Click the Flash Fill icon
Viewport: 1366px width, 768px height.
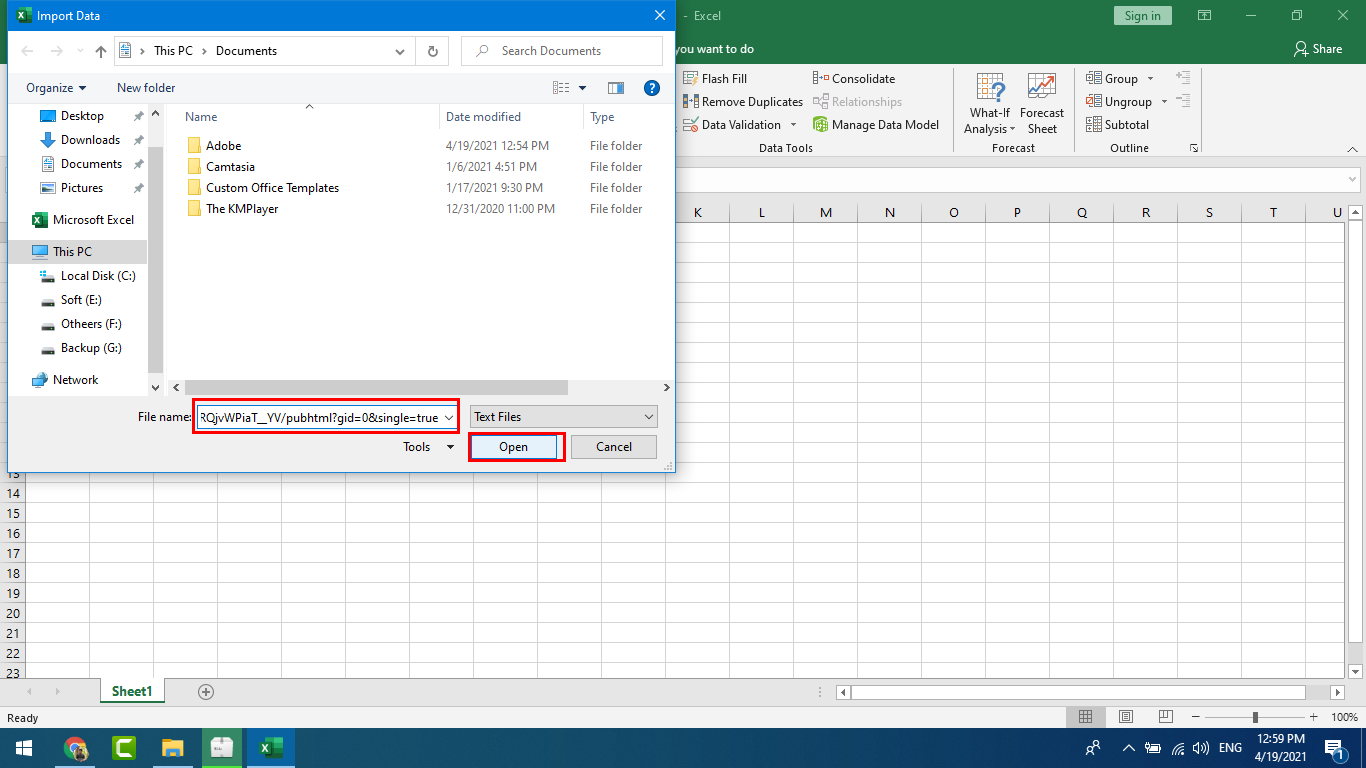coord(691,78)
